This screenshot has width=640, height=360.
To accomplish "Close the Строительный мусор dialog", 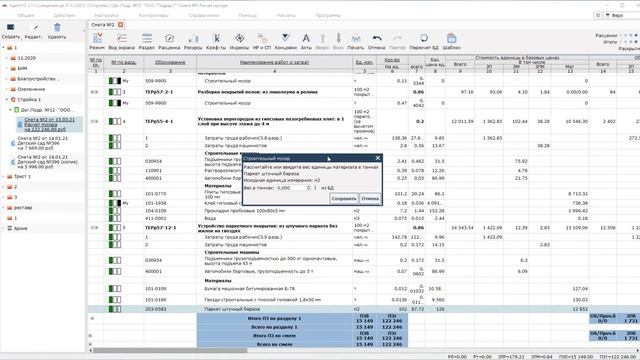I will tap(378, 158).
